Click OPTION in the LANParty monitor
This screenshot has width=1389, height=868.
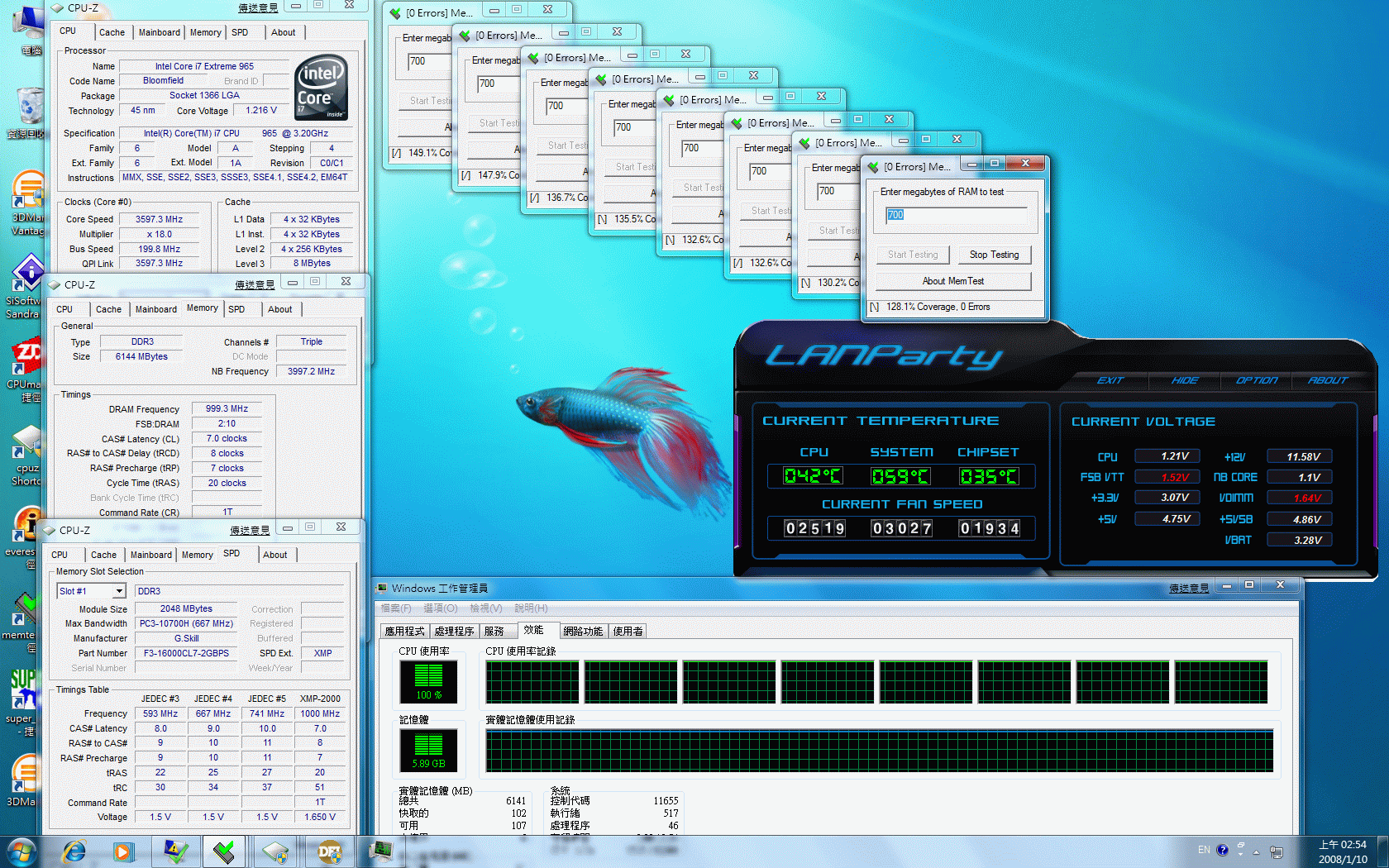(1256, 380)
